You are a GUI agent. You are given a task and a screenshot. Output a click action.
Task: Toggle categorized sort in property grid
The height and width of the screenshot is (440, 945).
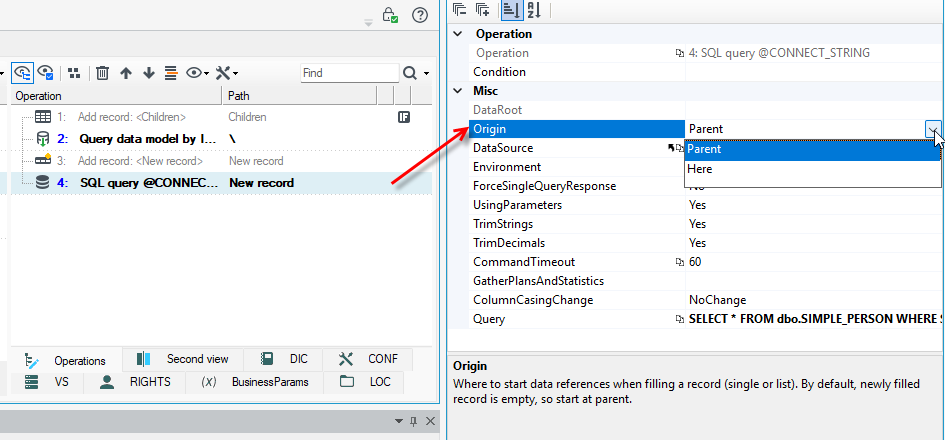pos(512,10)
